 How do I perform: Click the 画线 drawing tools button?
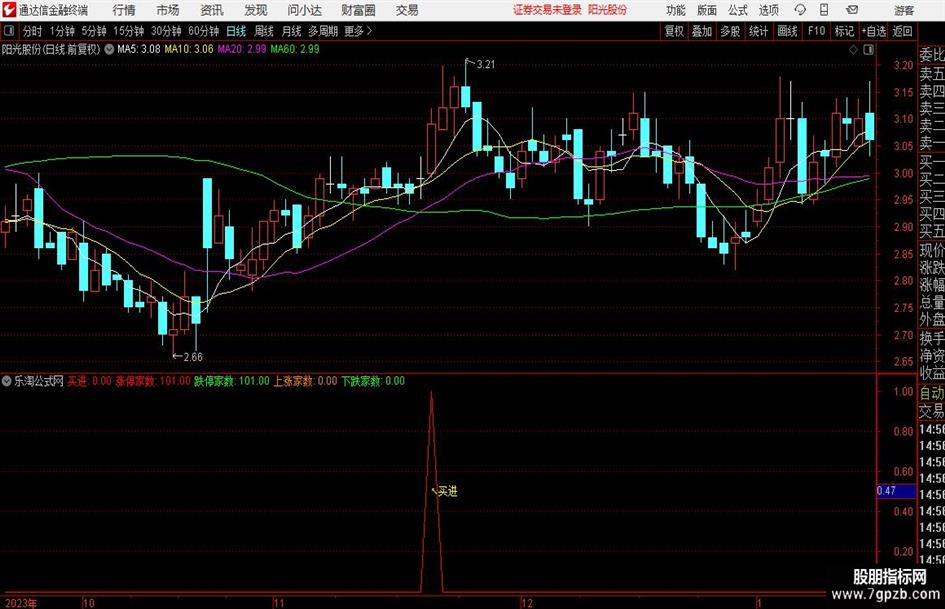(788, 31)
